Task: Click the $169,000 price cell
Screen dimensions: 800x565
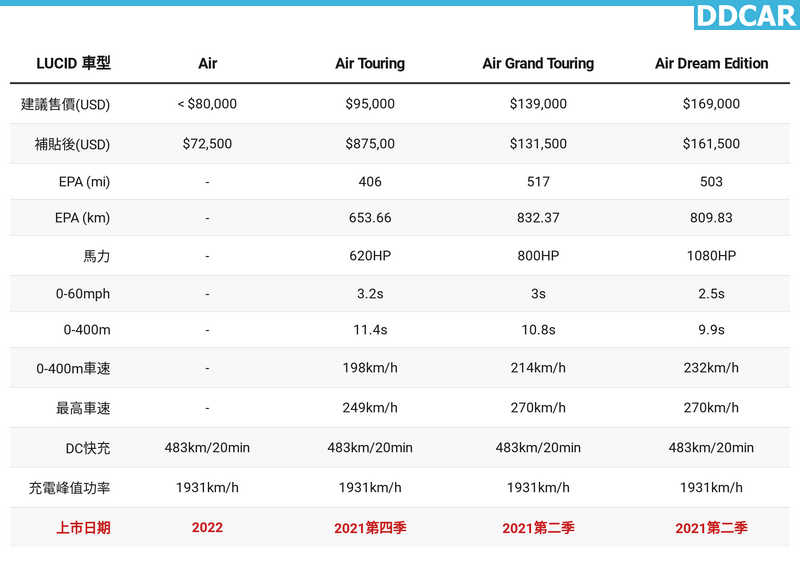Action: (711, 104)
